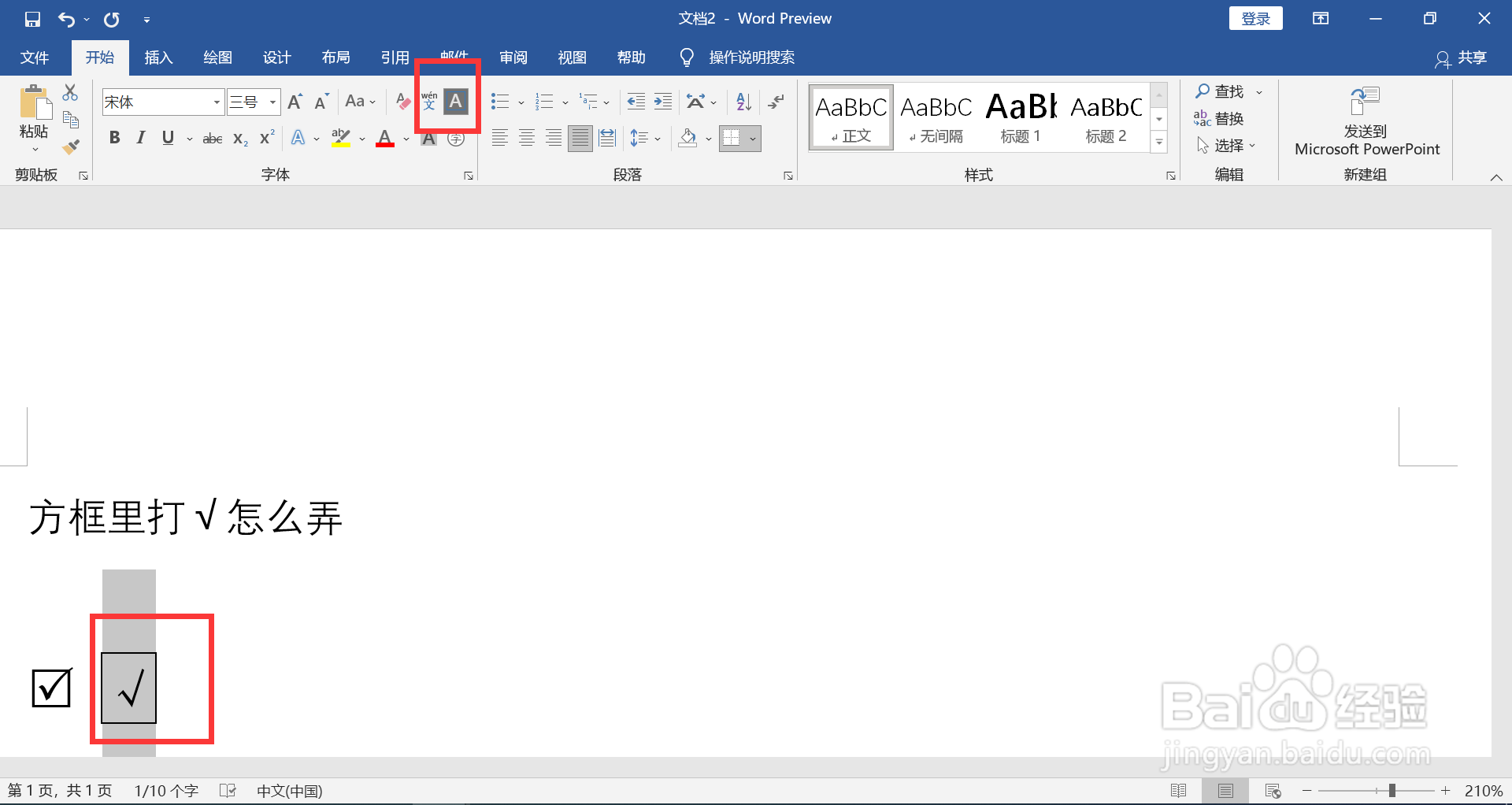
Task: Apply yellow text highlight color
Action: [341, 139]
